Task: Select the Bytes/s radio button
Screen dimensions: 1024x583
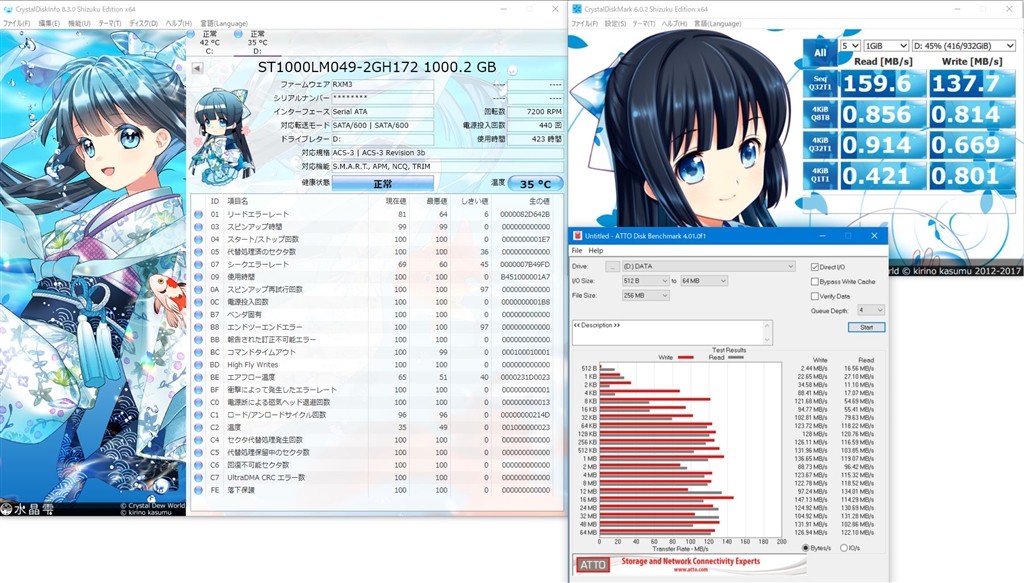Action: tap(806, 548)
